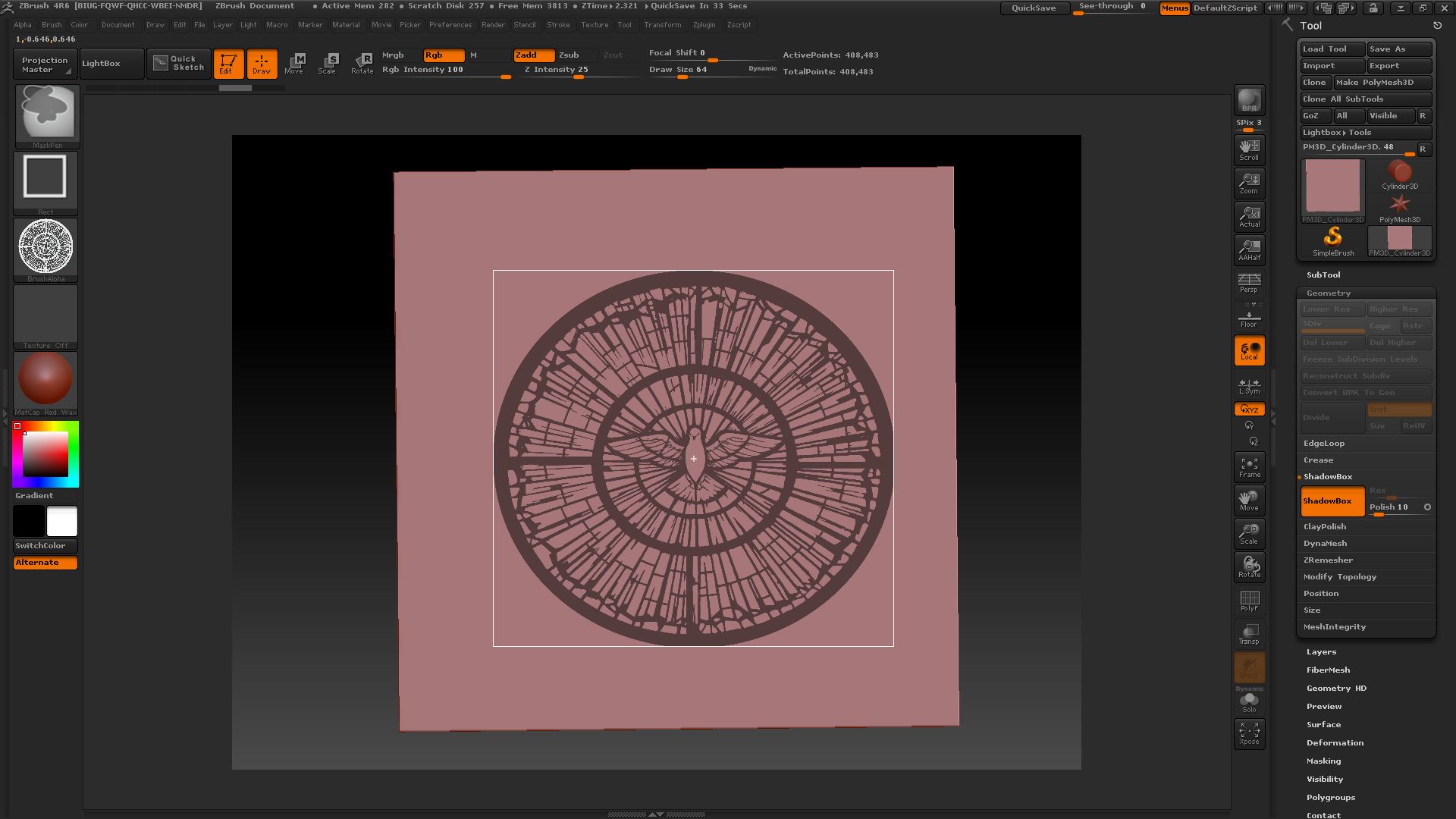The width and height of the screenshot is (1456, 819).
Task: Select the Move gyro icon on the right shelf
Action: pyautogui.click(x=1249, y=500)
